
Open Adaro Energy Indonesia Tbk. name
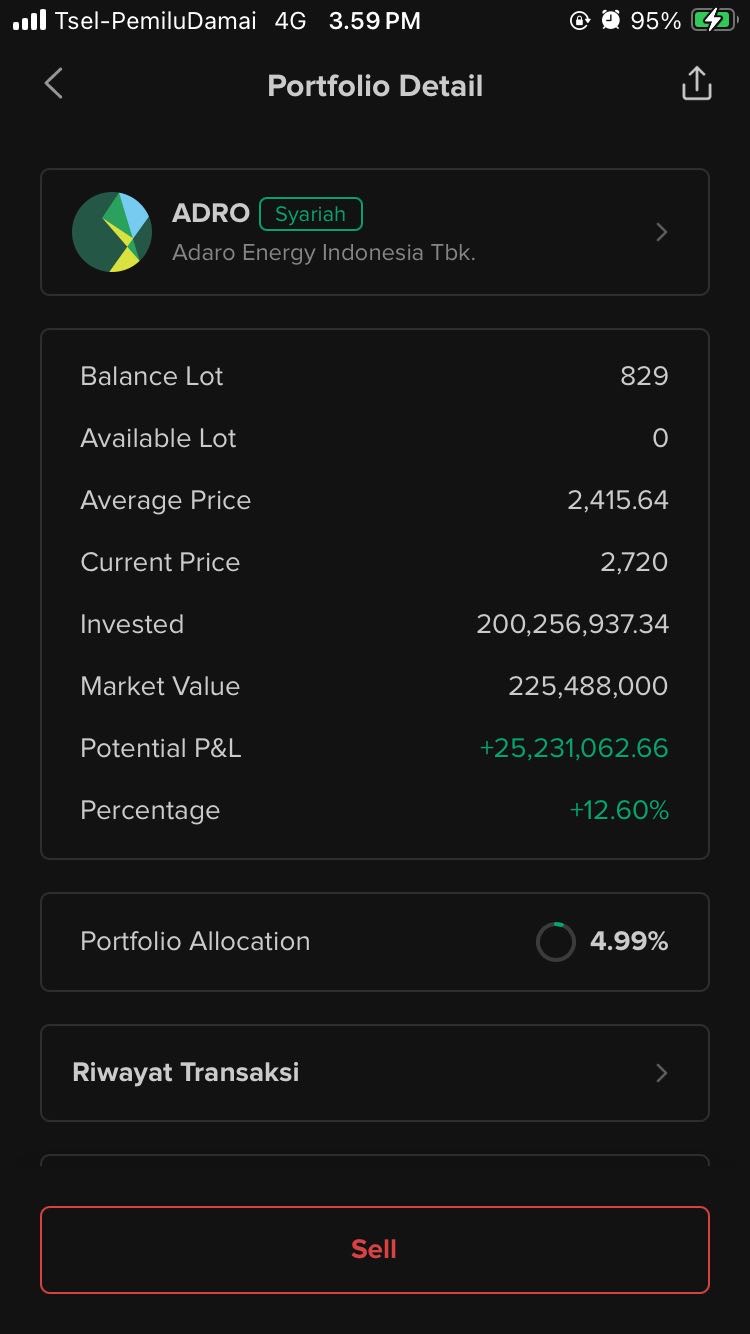pos(323,253)
